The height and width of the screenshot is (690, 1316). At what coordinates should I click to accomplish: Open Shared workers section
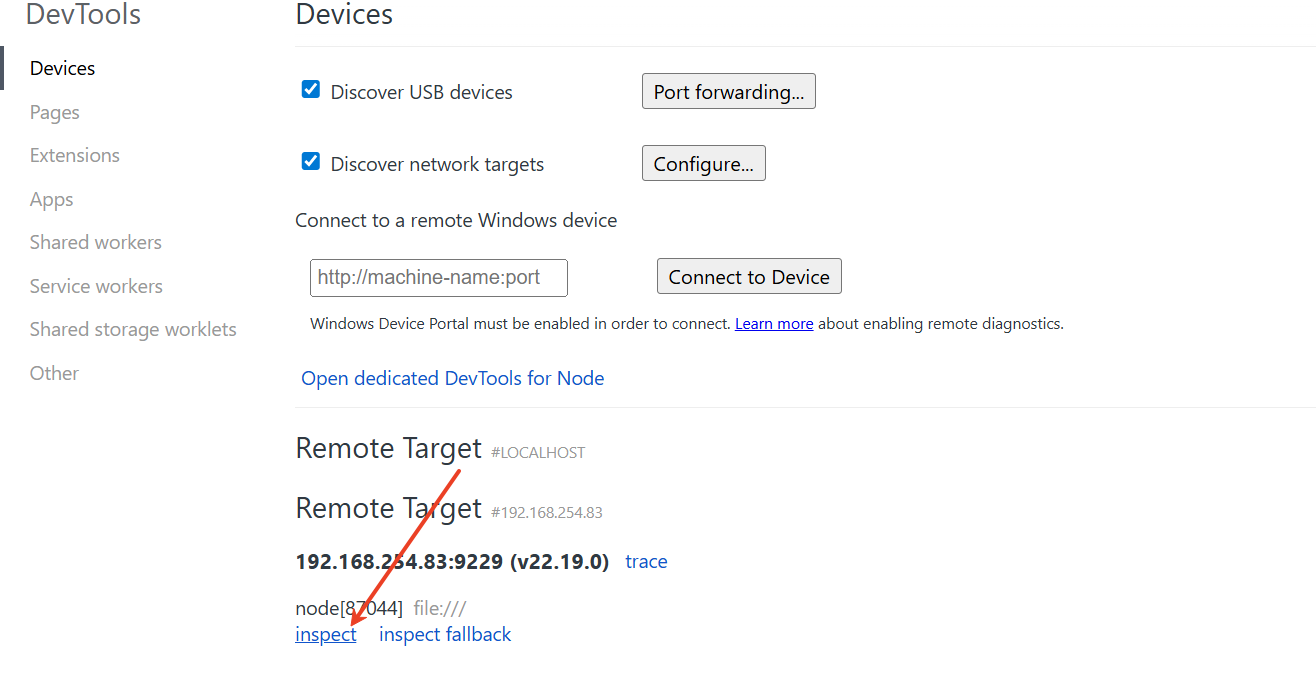[95, 243]
